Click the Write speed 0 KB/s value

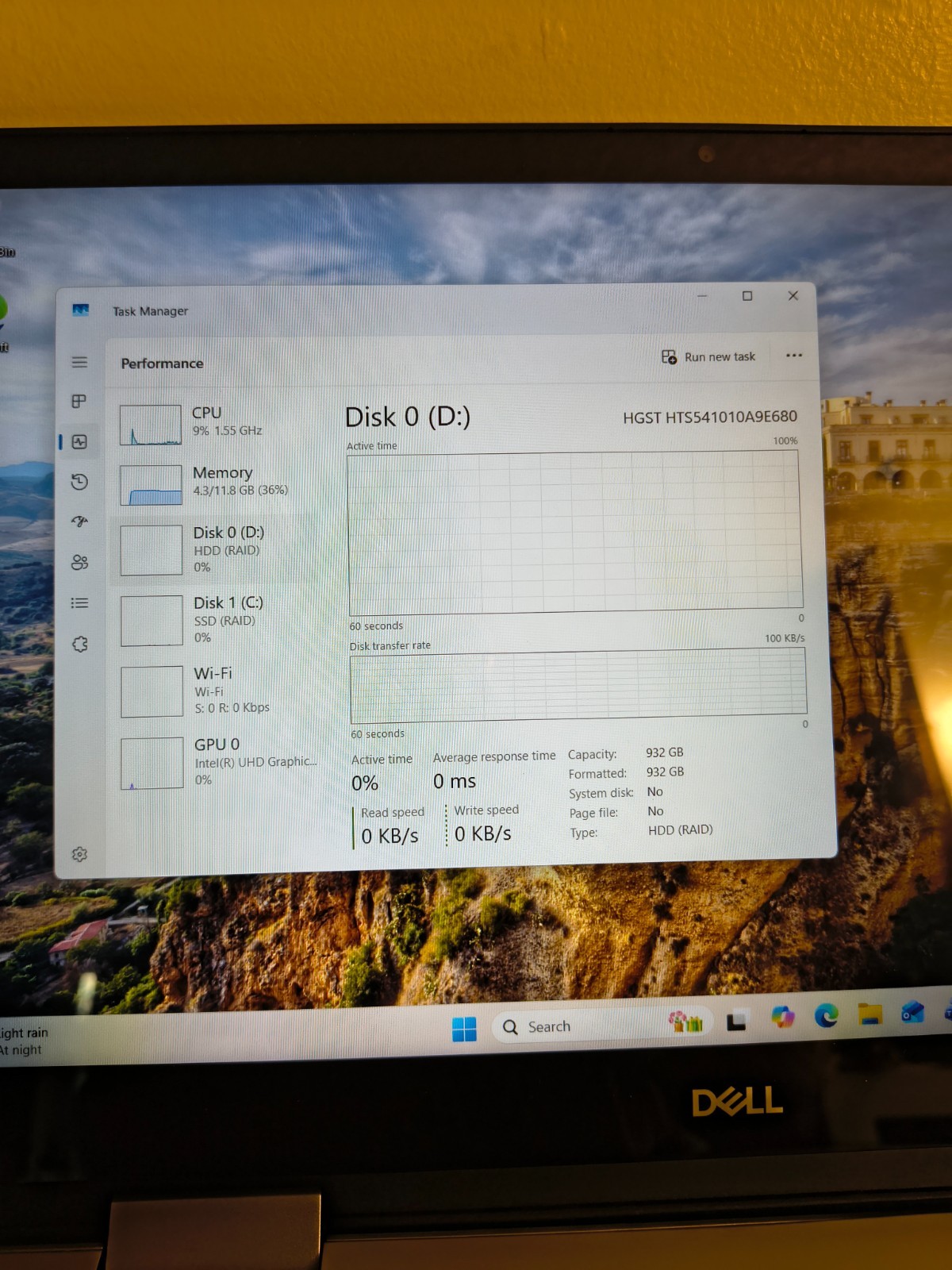(483, 834)
